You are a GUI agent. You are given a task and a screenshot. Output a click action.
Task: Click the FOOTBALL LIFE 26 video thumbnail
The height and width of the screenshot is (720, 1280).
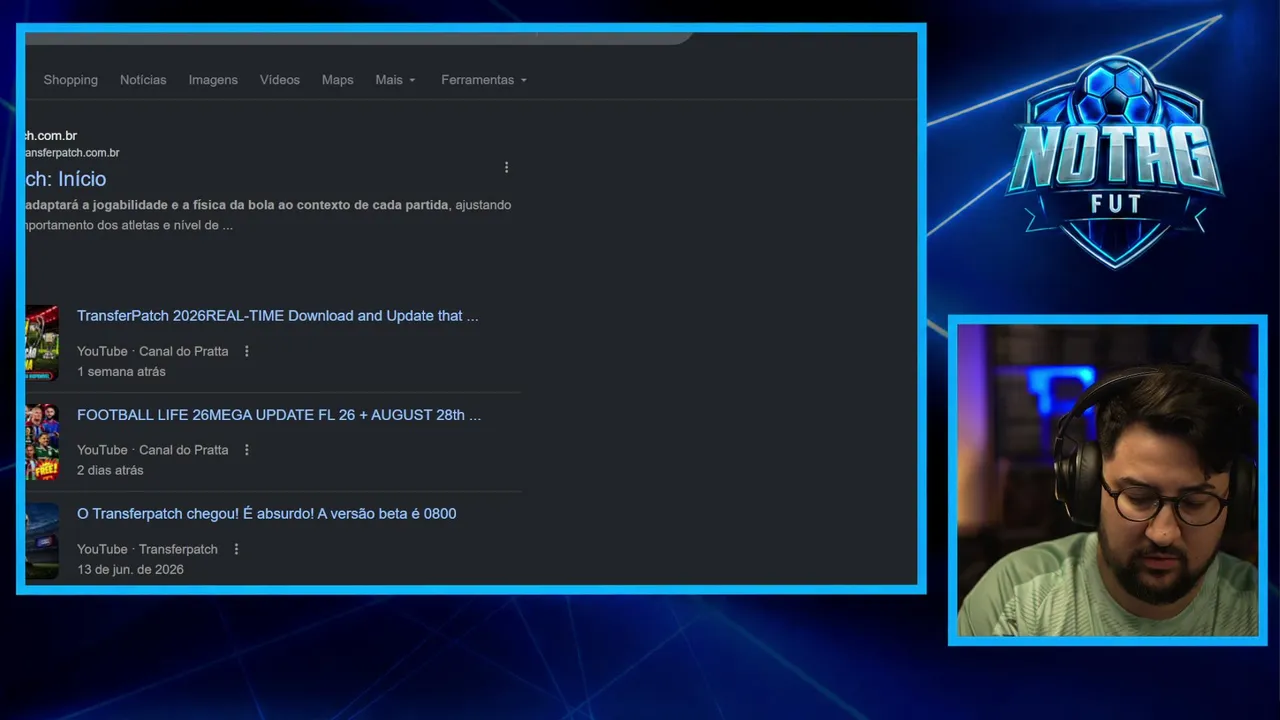pyautogui.click(x=42, y=442)
